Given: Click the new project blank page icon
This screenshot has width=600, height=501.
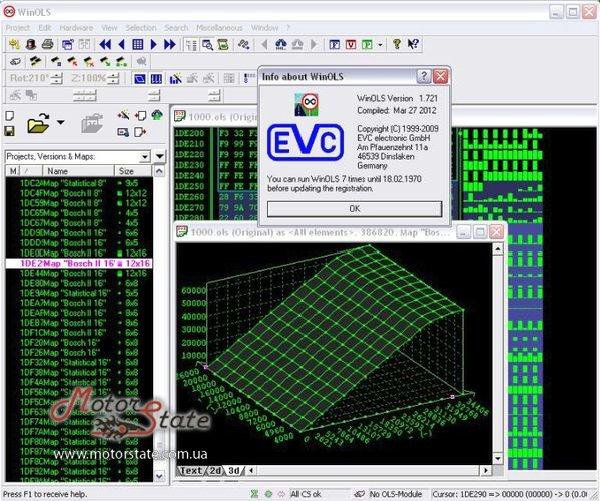Looking at the screenshot, I should (x=10, y=115).
